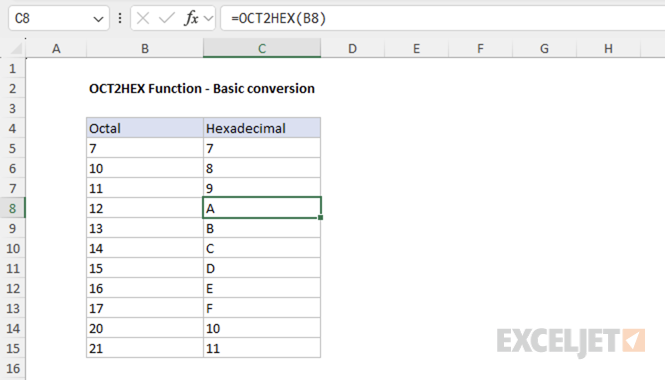Image resolution: width=665 pixels, height=380 pixels.
Task: Select the Hexadecimal cell with value 8
Action: click(262, 168)
